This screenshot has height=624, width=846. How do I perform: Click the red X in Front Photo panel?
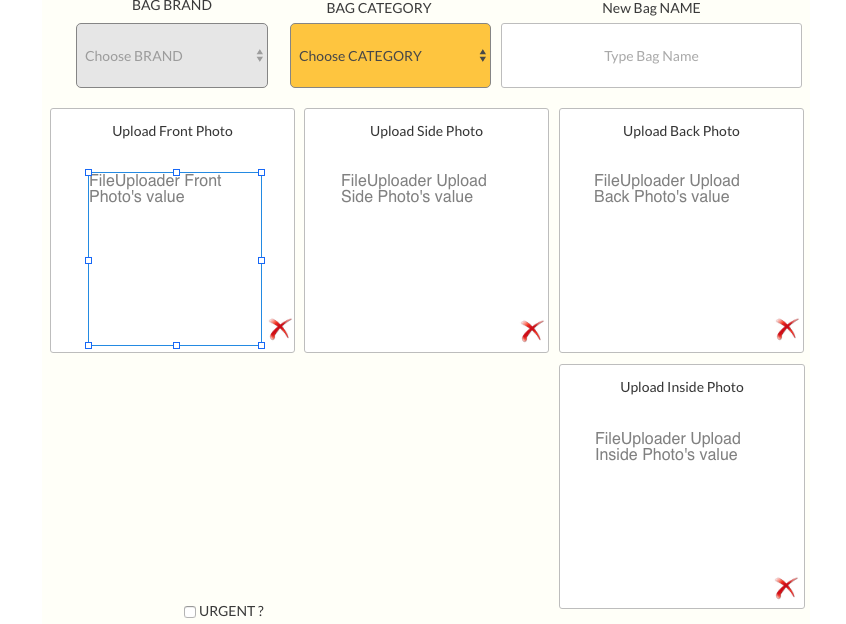pyautogui.click(x=280, y=329)
